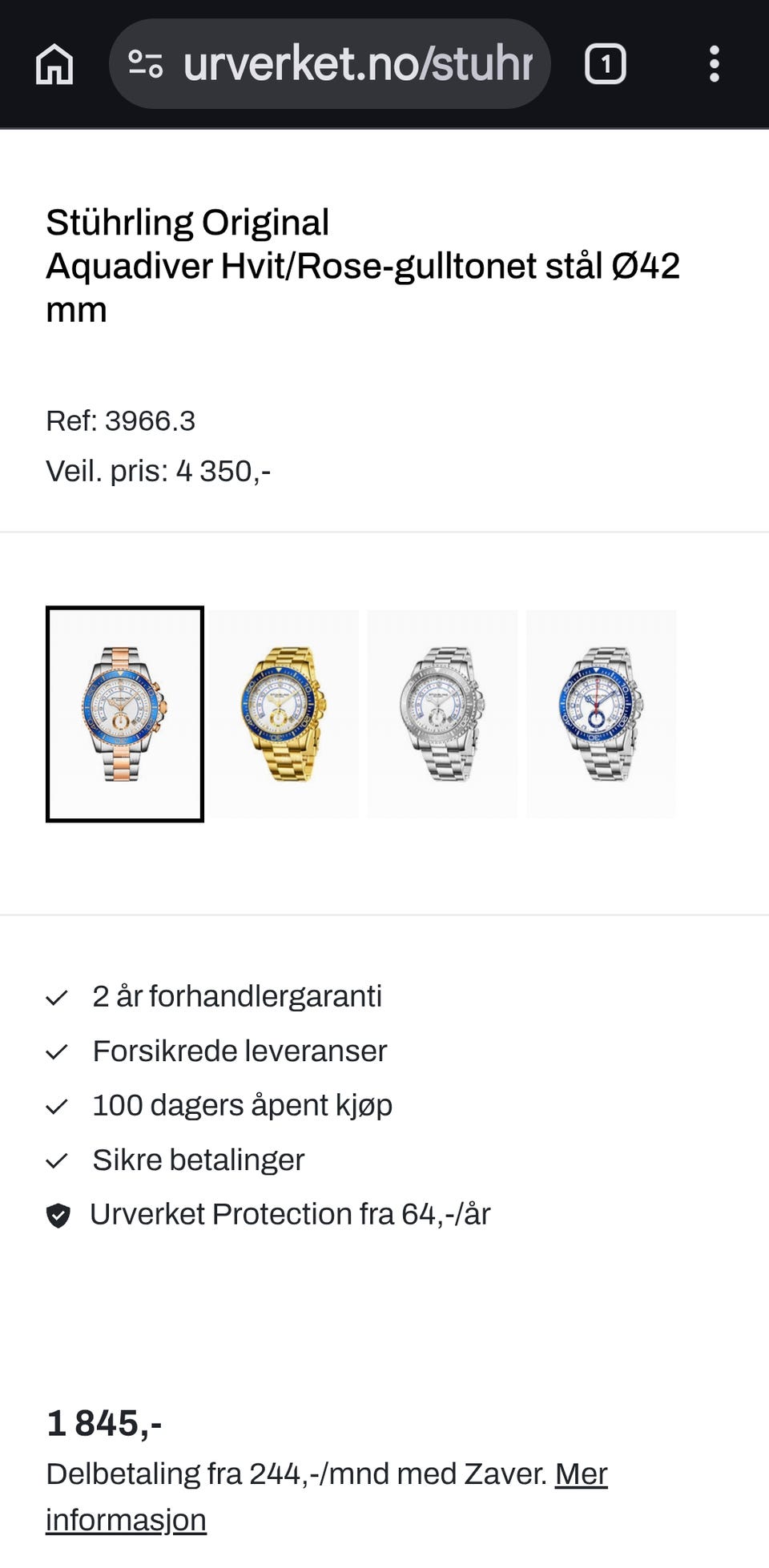The image size is (769, 1568).
Task: Click checkmark next to Forsikrede leveranser
Action: click(x=57, y=1052)
